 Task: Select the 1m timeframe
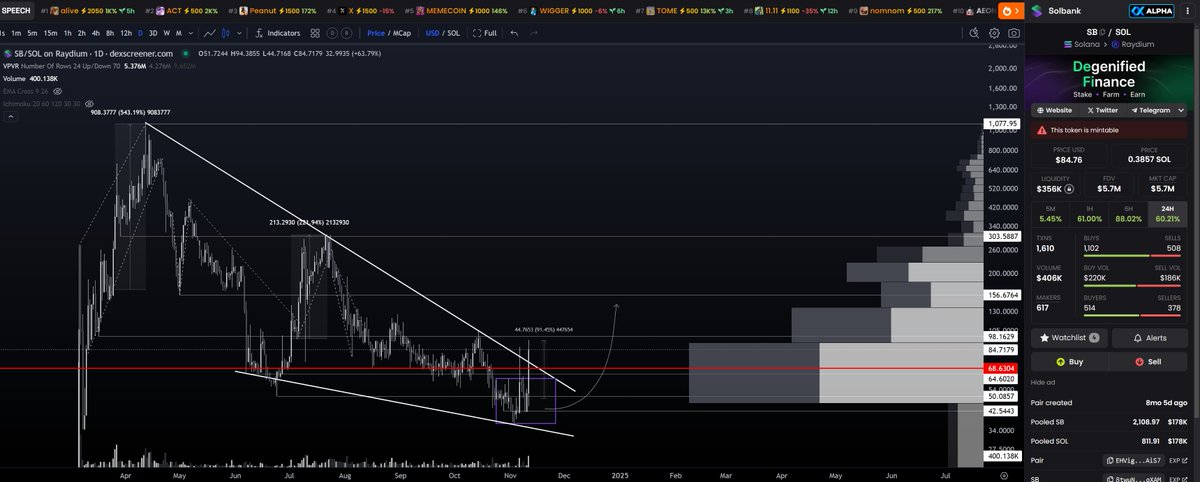coord(16,33)
